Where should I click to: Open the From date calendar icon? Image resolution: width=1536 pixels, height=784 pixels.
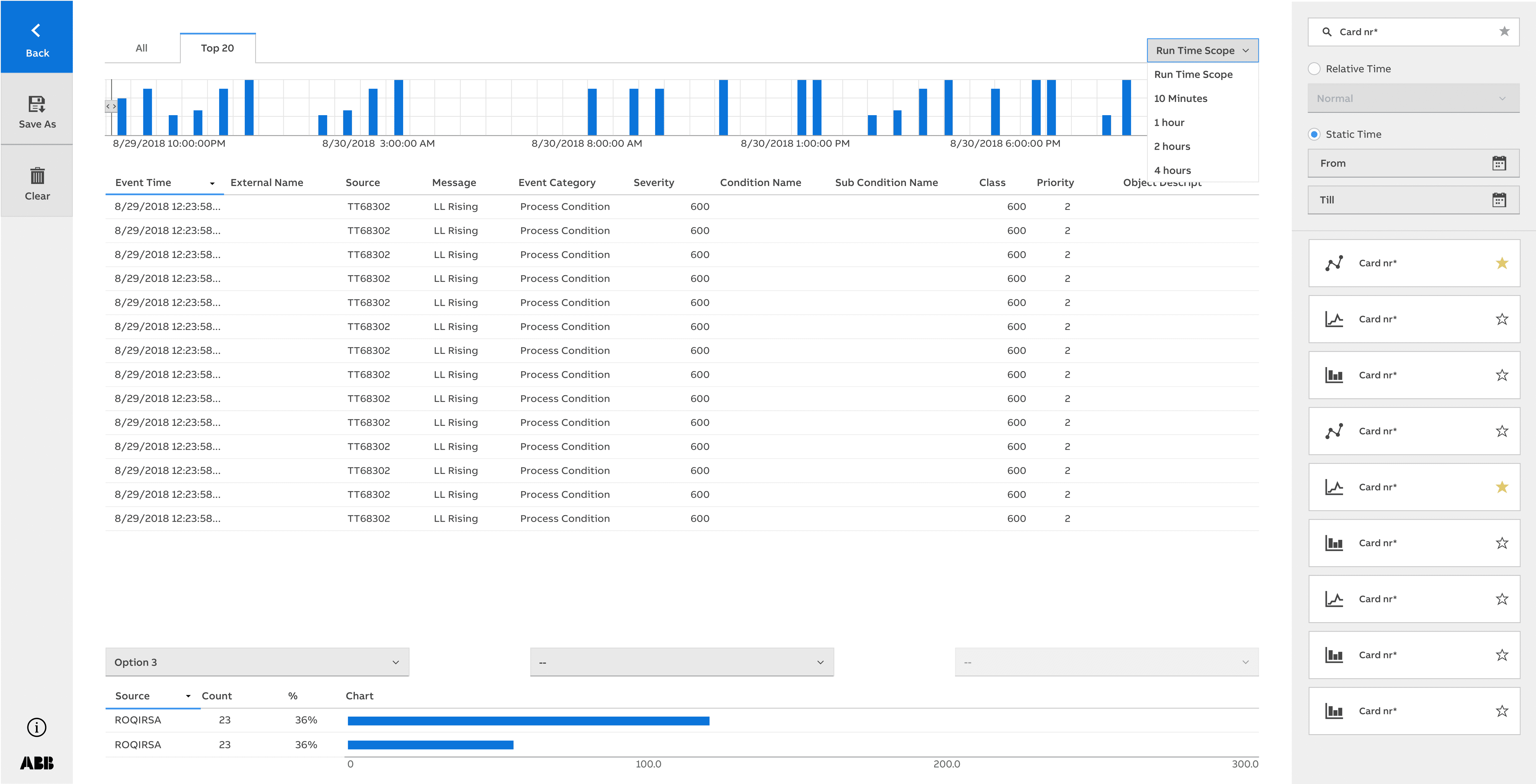pos(1499,163)
